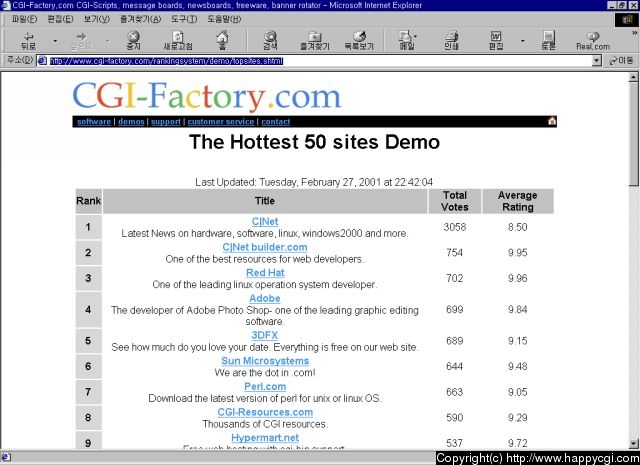Click the vertical scrollbar thumb
Image resolution: width=640 pixels, height=465 pixels.
coord(633,133)
